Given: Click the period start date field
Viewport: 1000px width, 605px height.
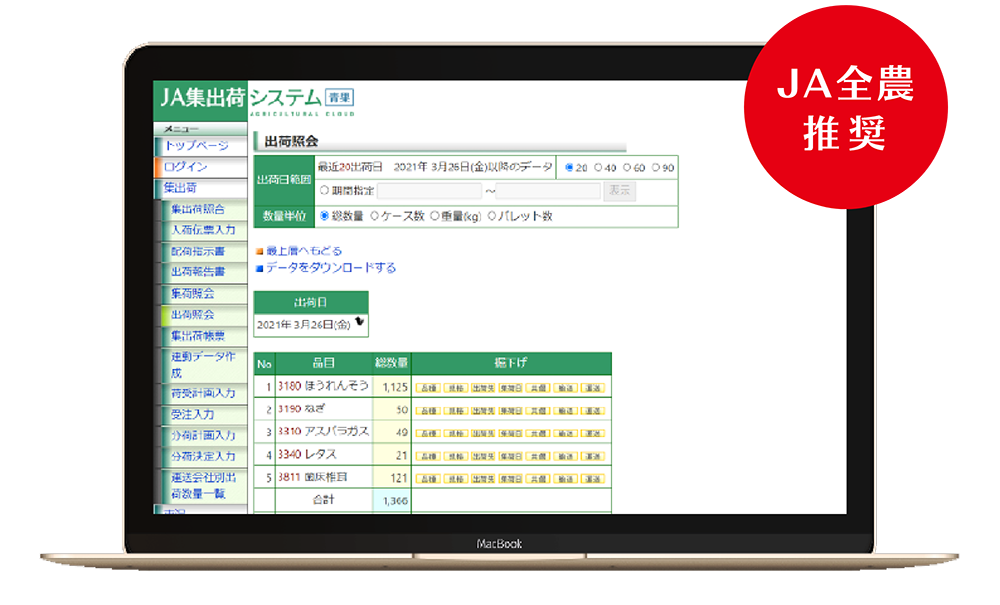Looking at the screenshot, I should tap(429, 191).
